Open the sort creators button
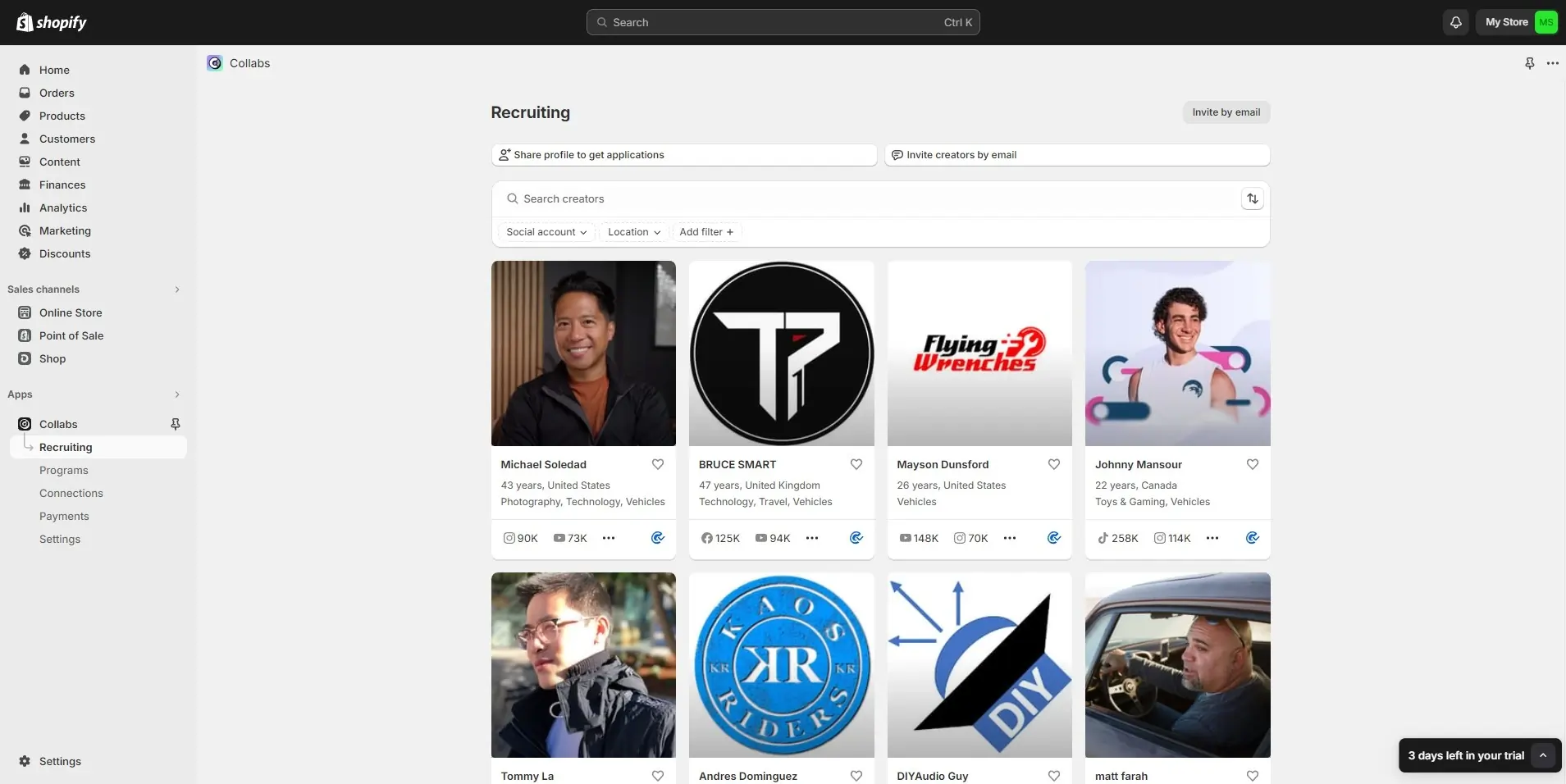This screenshot has width=1566, height=784. tap(1252, 198)
